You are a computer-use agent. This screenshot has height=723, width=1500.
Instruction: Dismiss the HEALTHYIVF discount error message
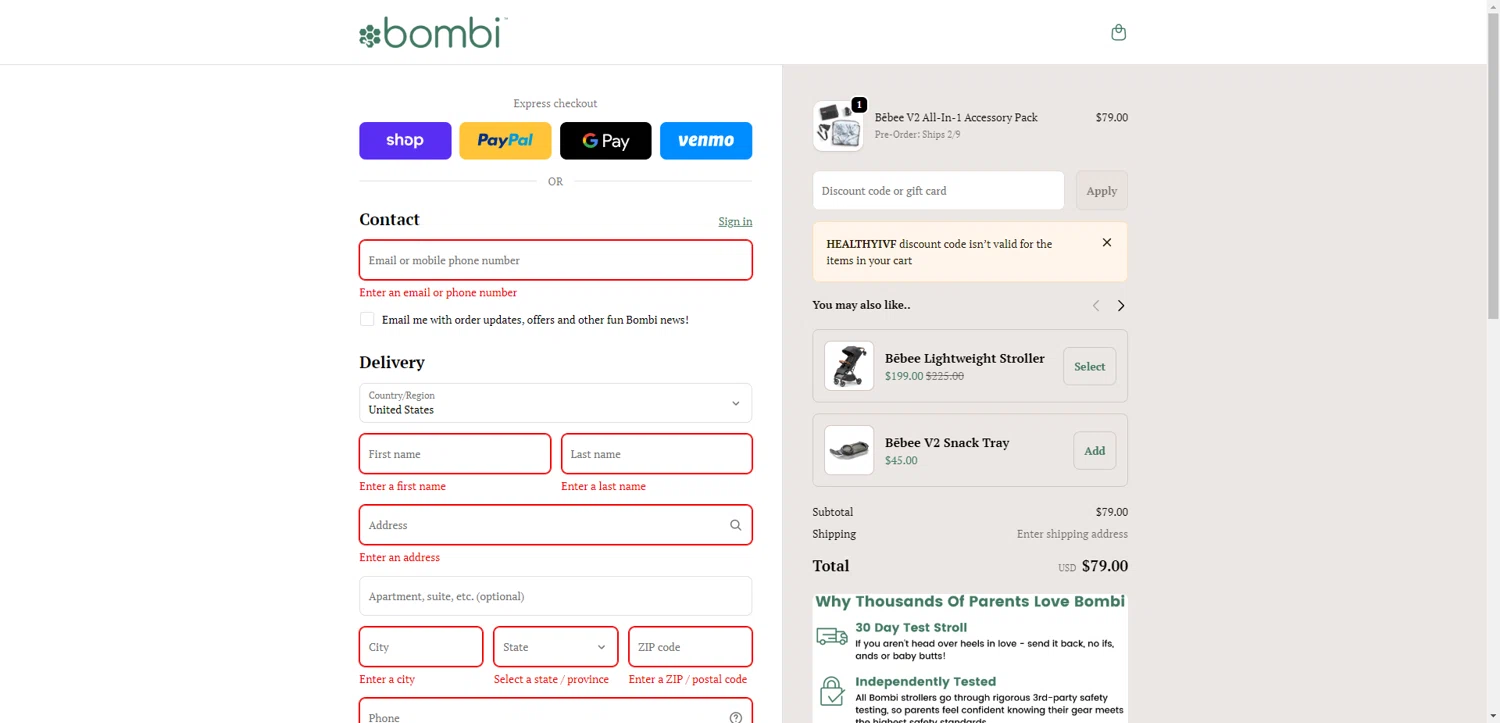(1106, 242)
